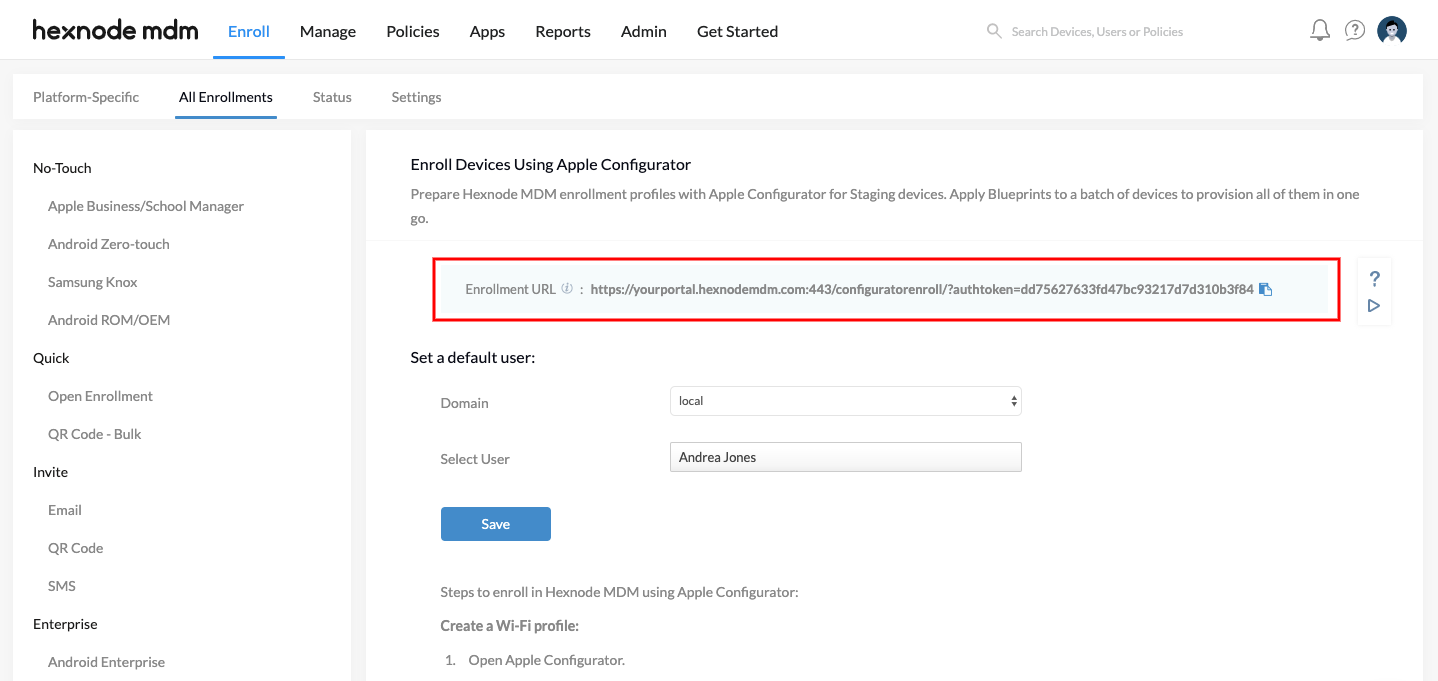
Task: Open SMS invite enrollment
Action: 62,586
